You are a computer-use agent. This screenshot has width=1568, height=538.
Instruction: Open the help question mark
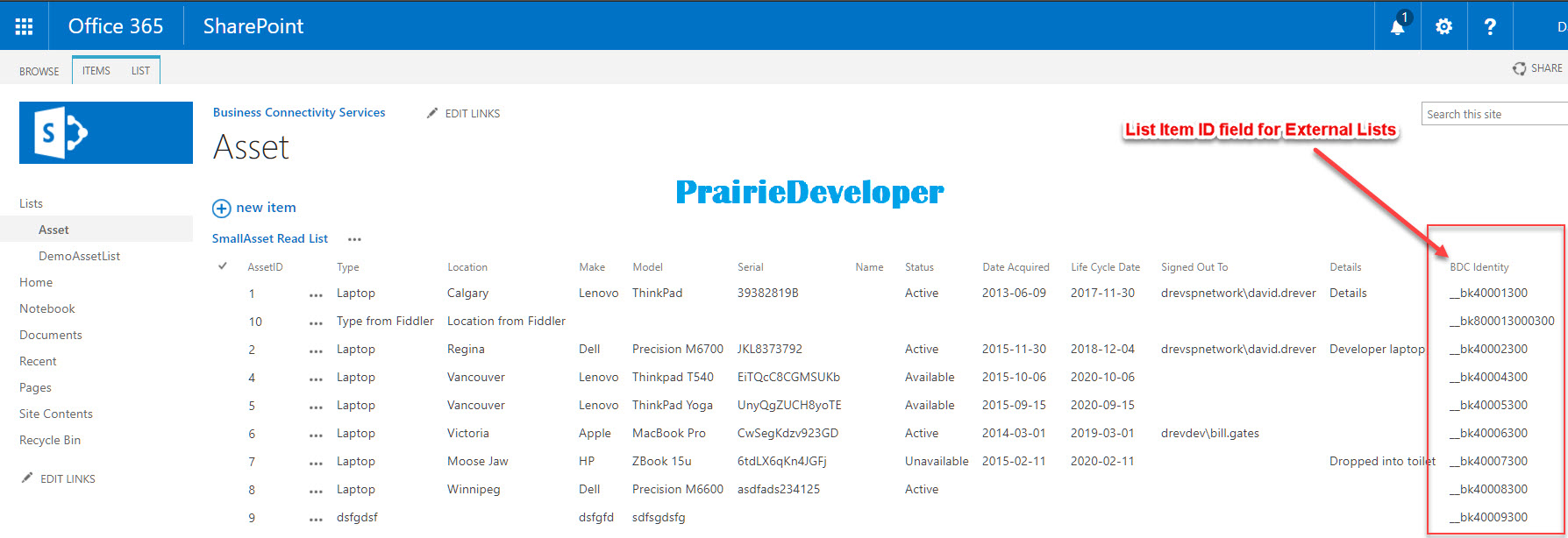(1490, 26)
